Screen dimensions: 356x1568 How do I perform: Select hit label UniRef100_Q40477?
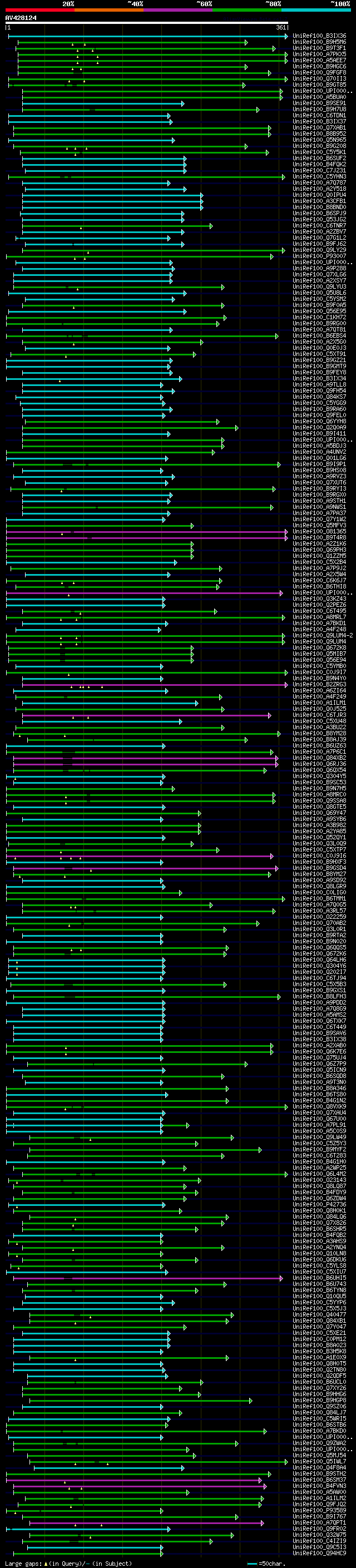[319, 1315]
